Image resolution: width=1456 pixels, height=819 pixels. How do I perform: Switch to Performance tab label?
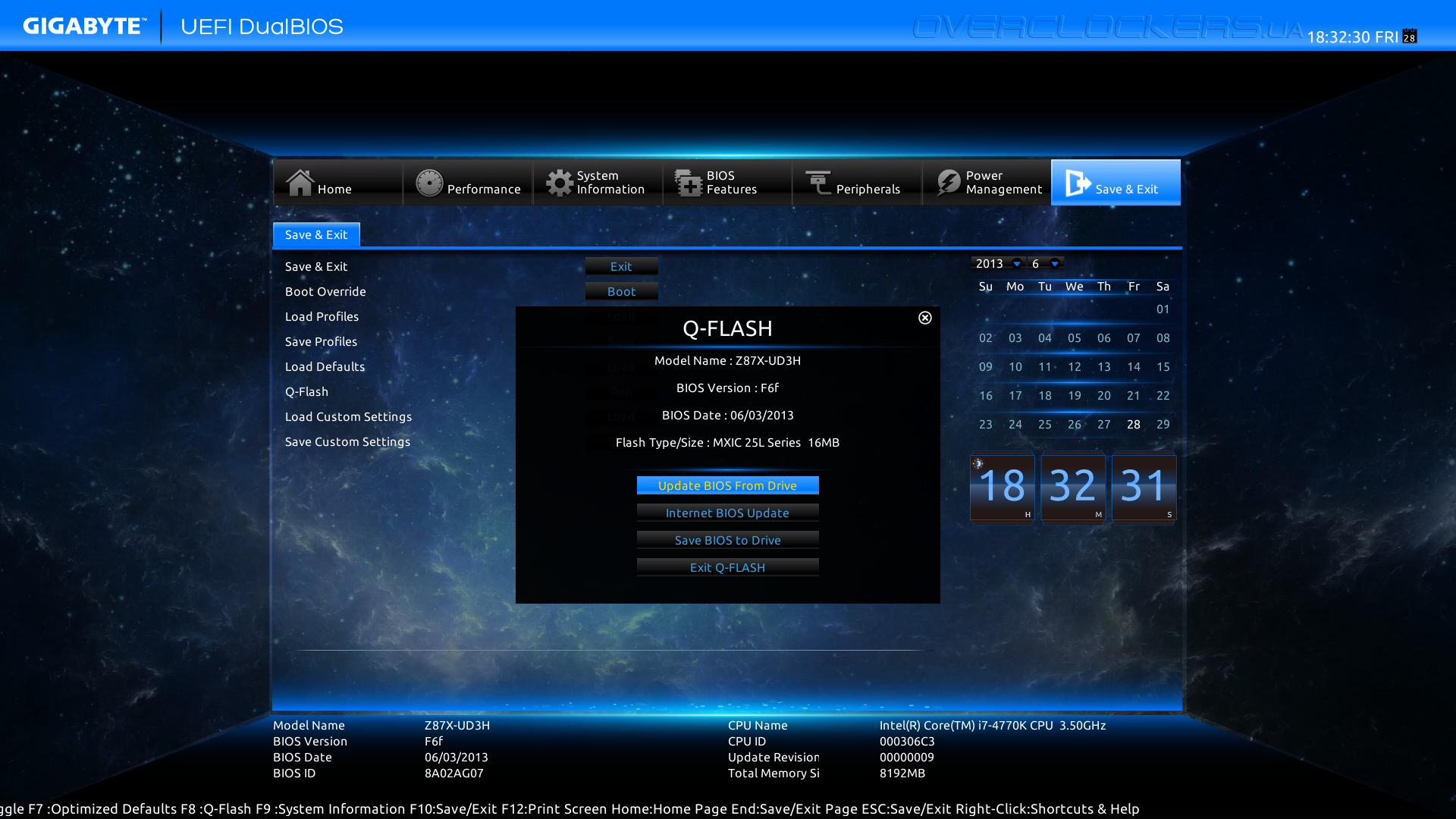click(484, 189)
